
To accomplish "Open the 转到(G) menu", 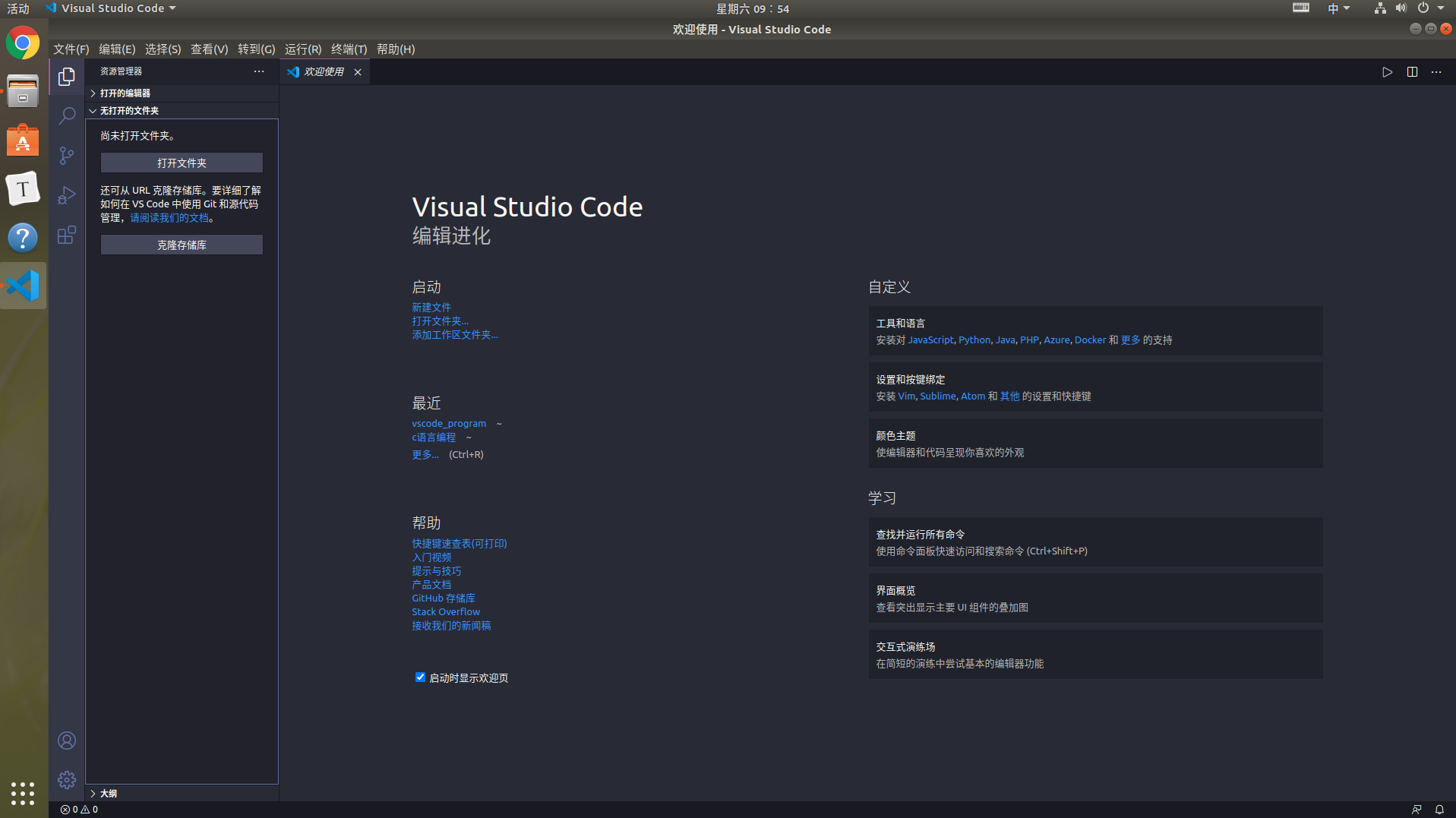I will click(x=257, y=49).
